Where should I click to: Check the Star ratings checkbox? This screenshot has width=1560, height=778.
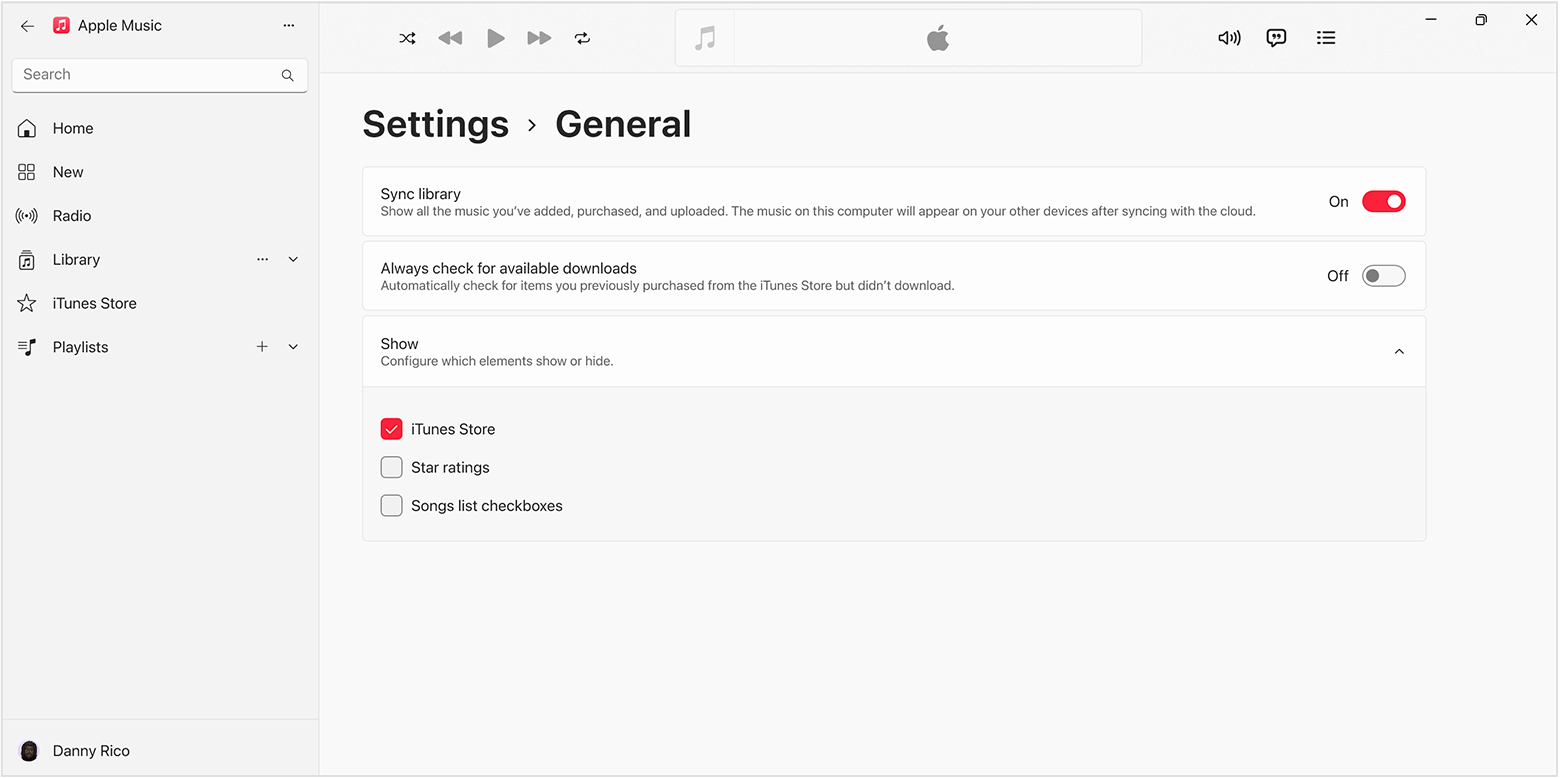[x=391, y=467]
